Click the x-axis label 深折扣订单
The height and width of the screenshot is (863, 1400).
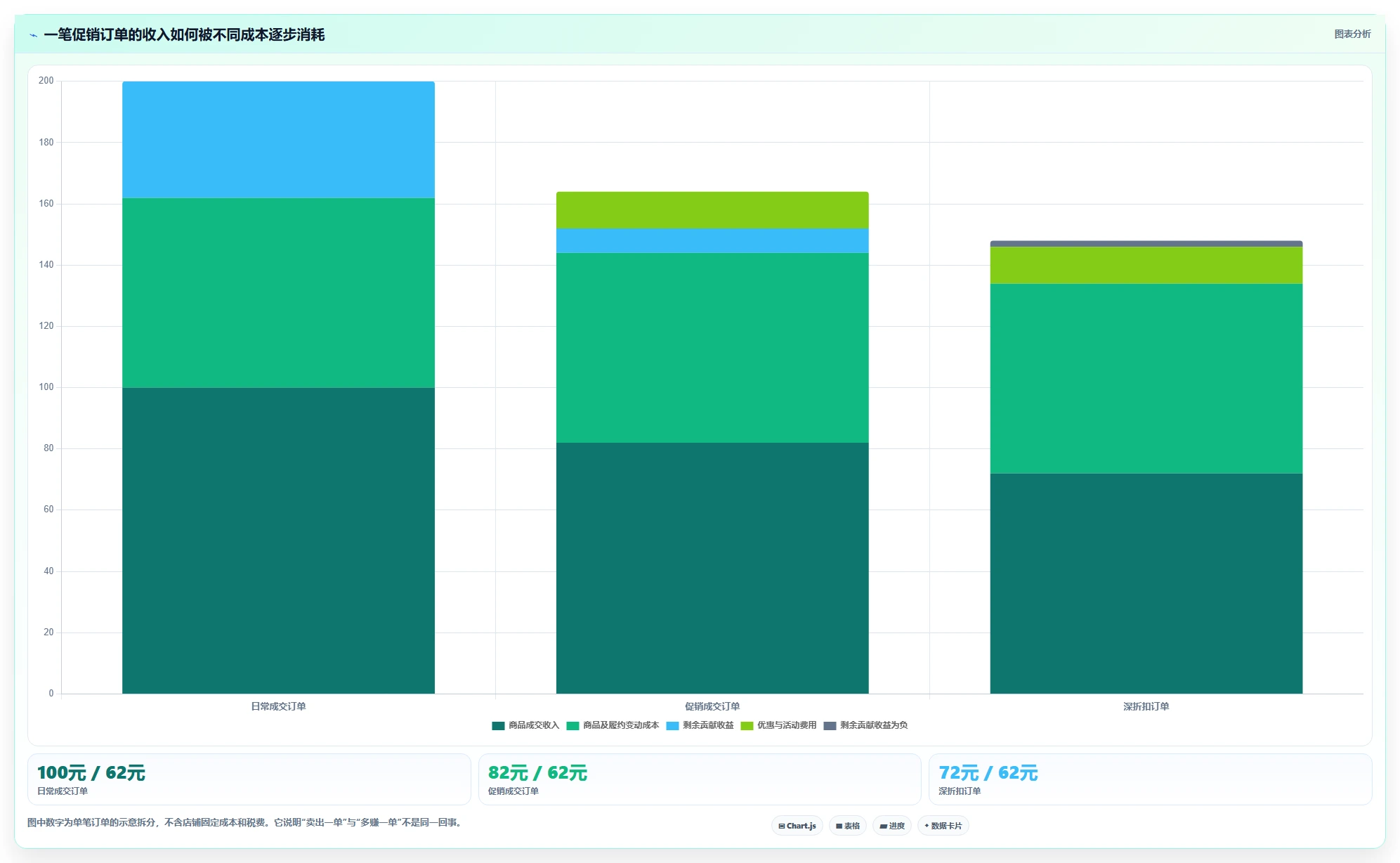click(1146, 706)
